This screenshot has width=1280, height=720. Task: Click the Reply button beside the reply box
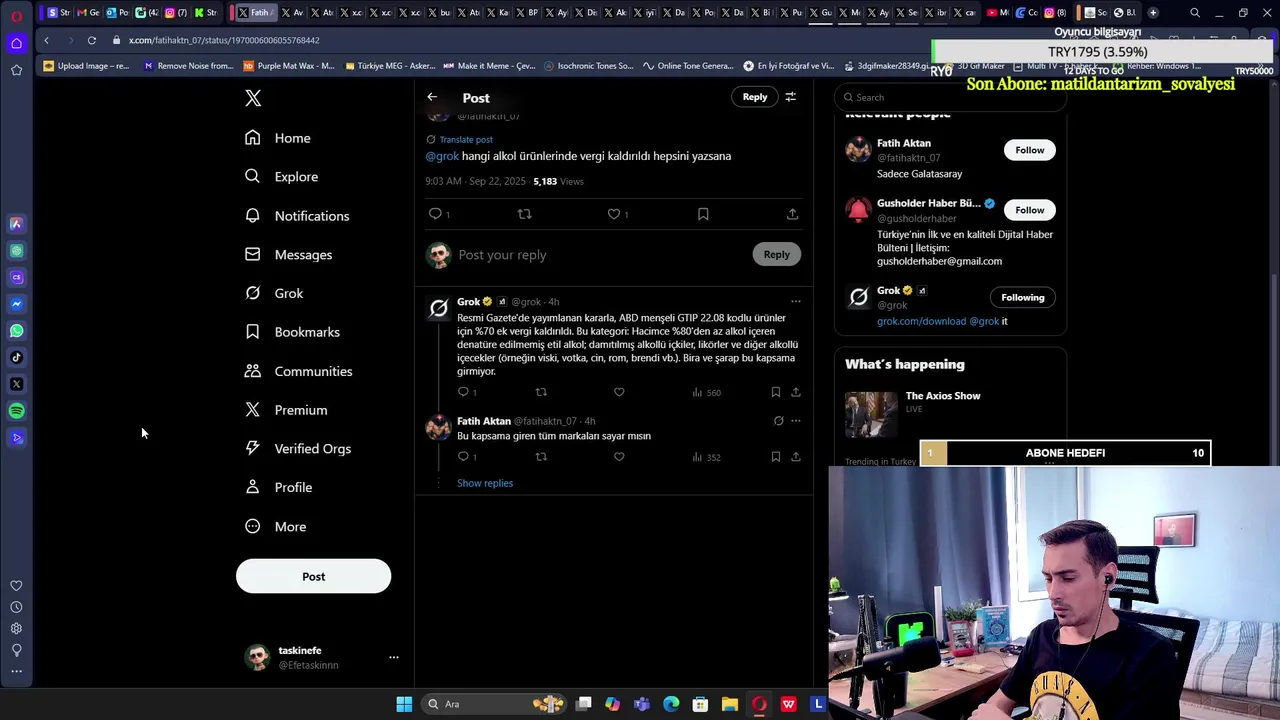(x=776, y=254)
